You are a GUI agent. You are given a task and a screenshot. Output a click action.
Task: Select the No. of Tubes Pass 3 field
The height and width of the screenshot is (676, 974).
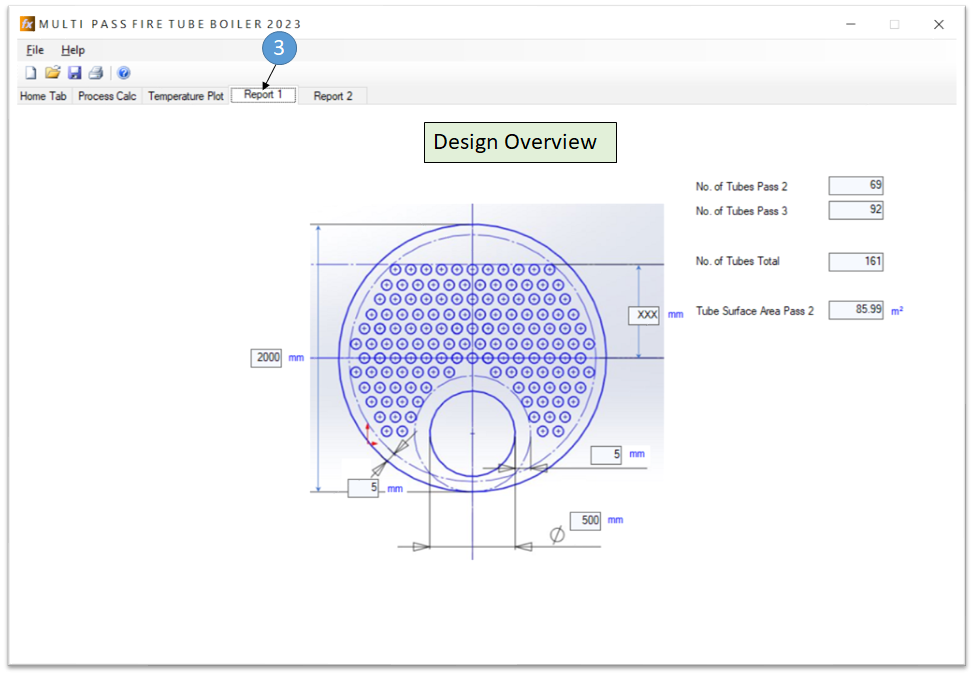(x=855, y=210)
